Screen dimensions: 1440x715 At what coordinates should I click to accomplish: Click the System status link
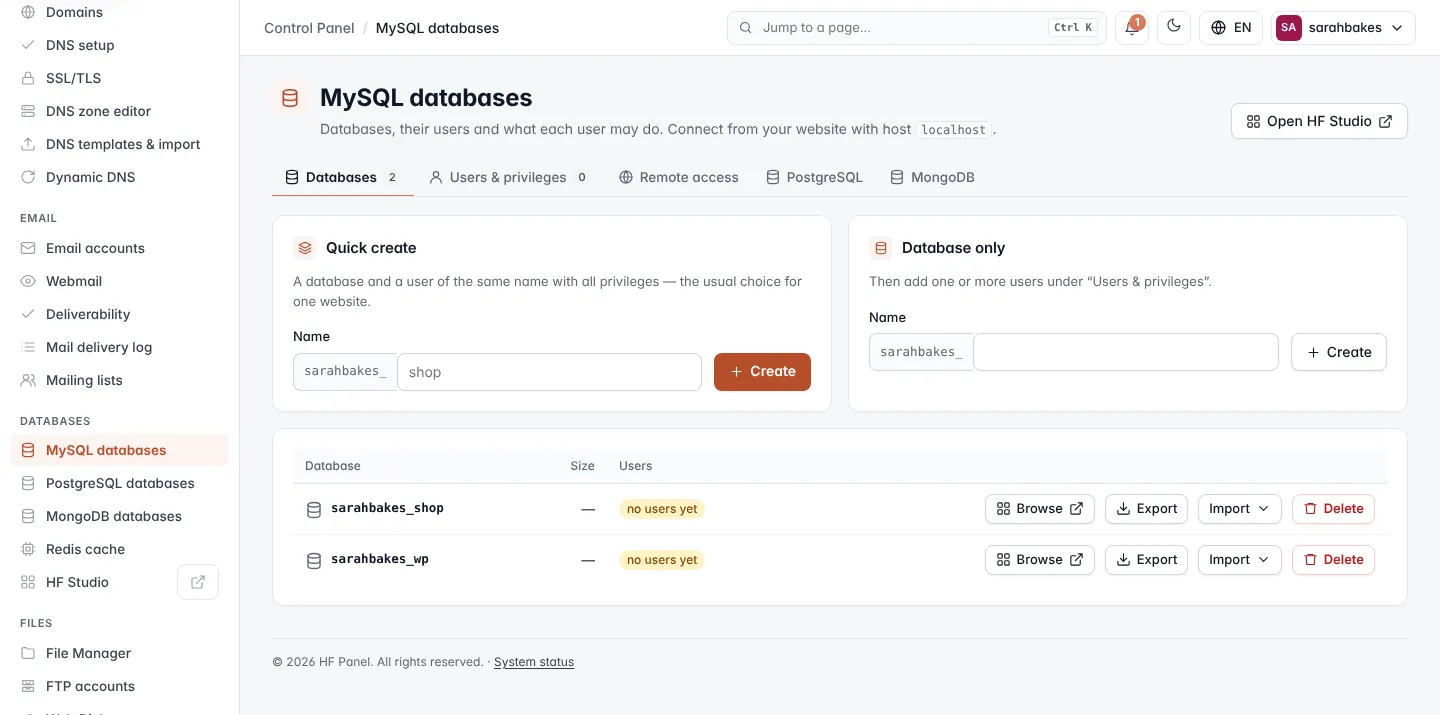tap(534, 662)
